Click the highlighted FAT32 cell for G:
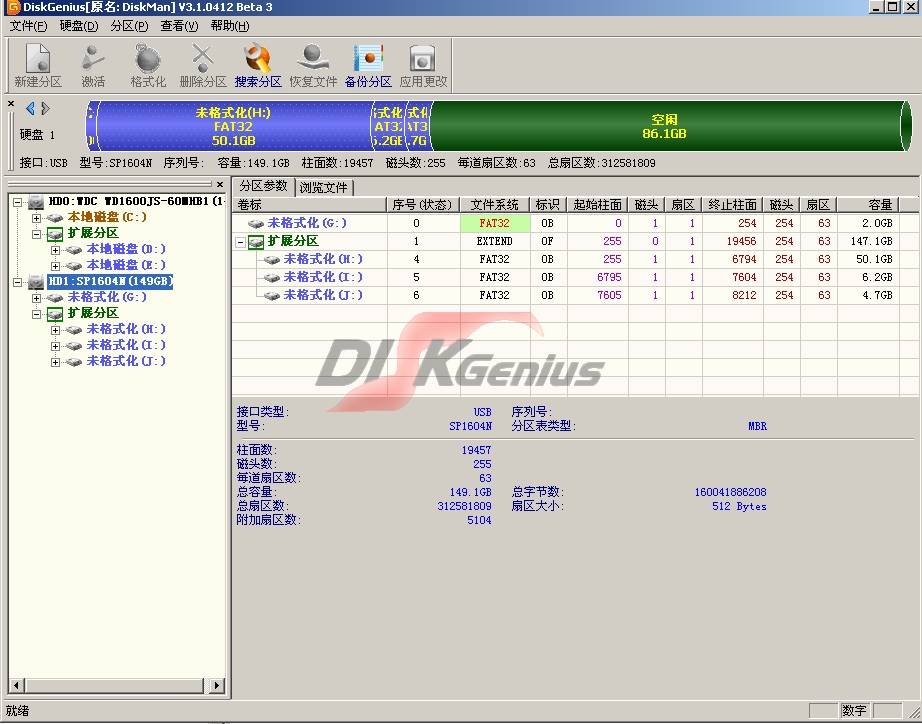Screen dimensions: 922x724 (495, 223)
